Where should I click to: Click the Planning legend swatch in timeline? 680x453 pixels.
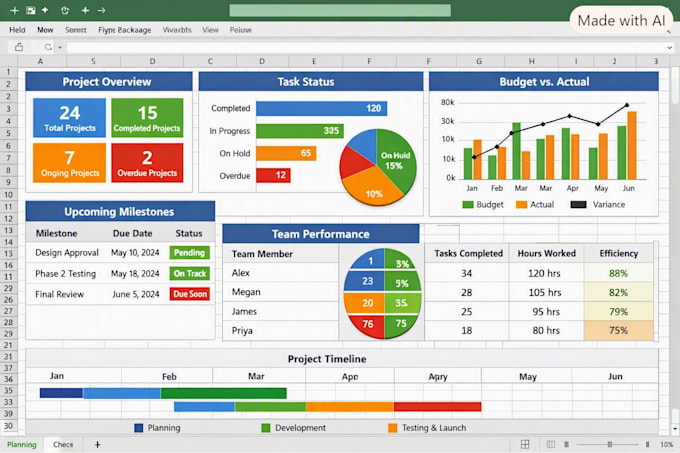139,428
